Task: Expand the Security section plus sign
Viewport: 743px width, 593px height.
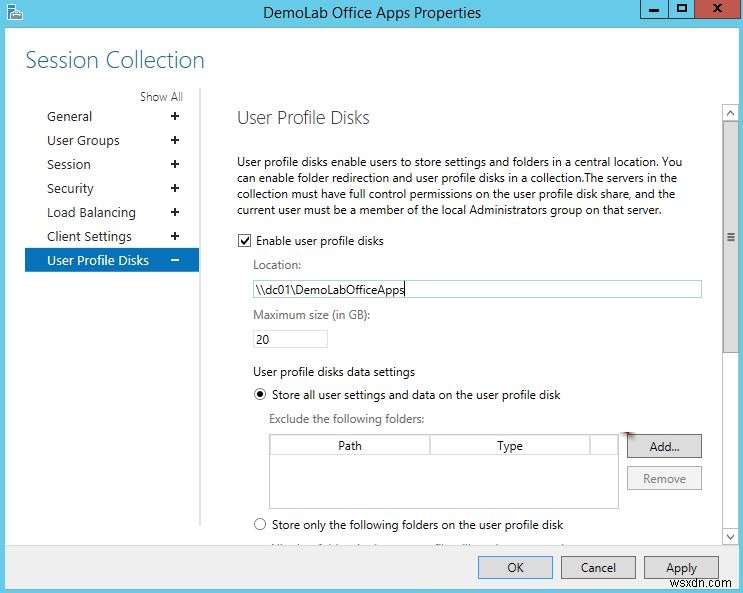Action: [x=175, y=188]
